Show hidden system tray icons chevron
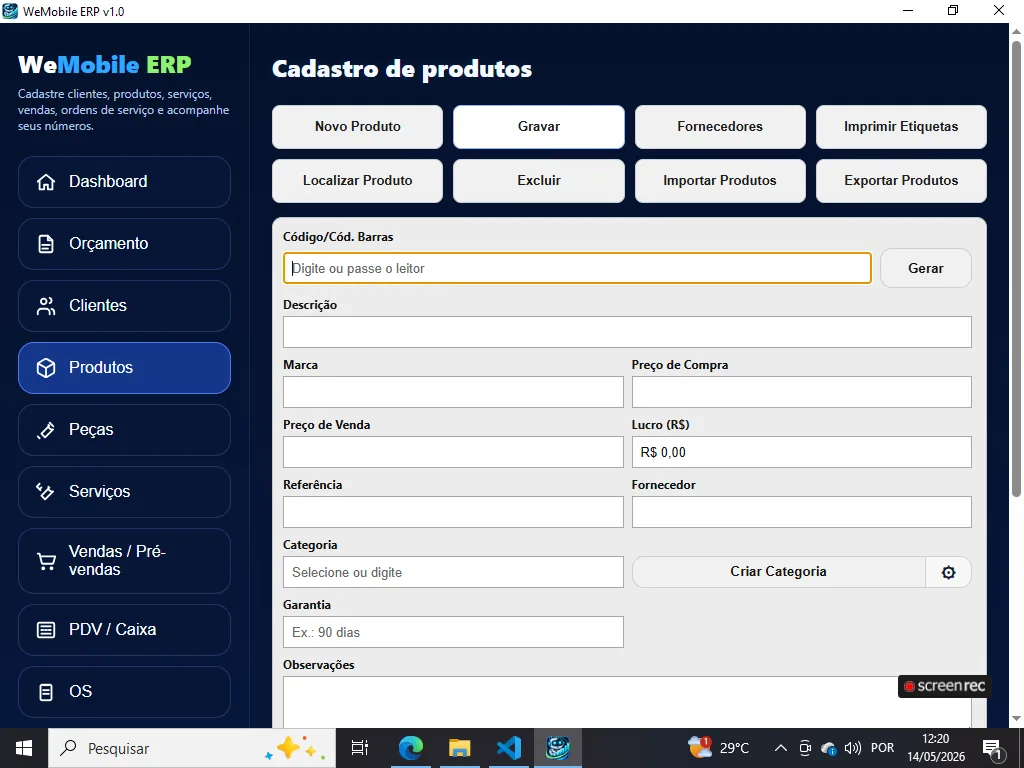Viewport: 1024px width, 768px height. [780, 748]
